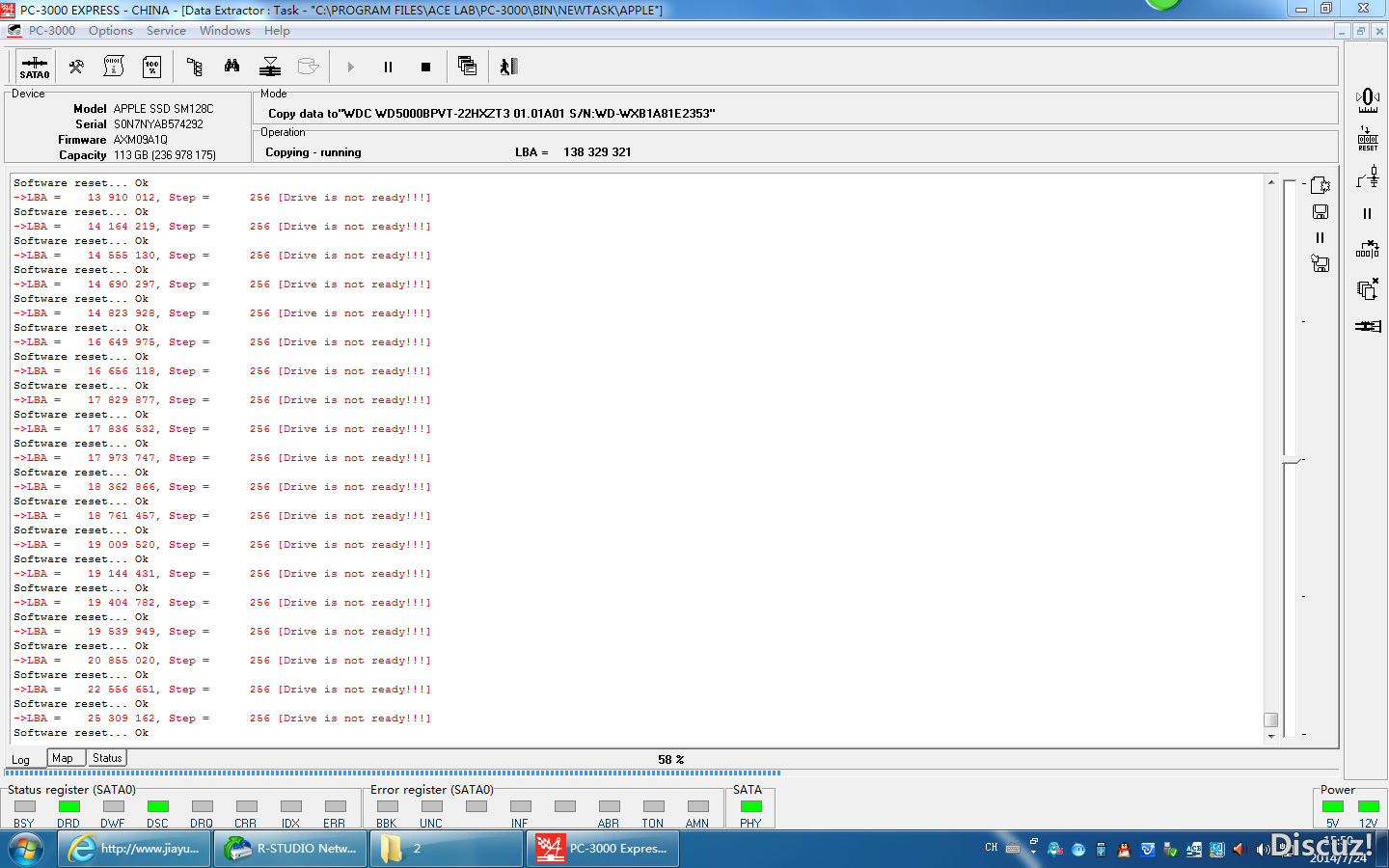Pause log output beside the log

click(x=1321, y=237)
